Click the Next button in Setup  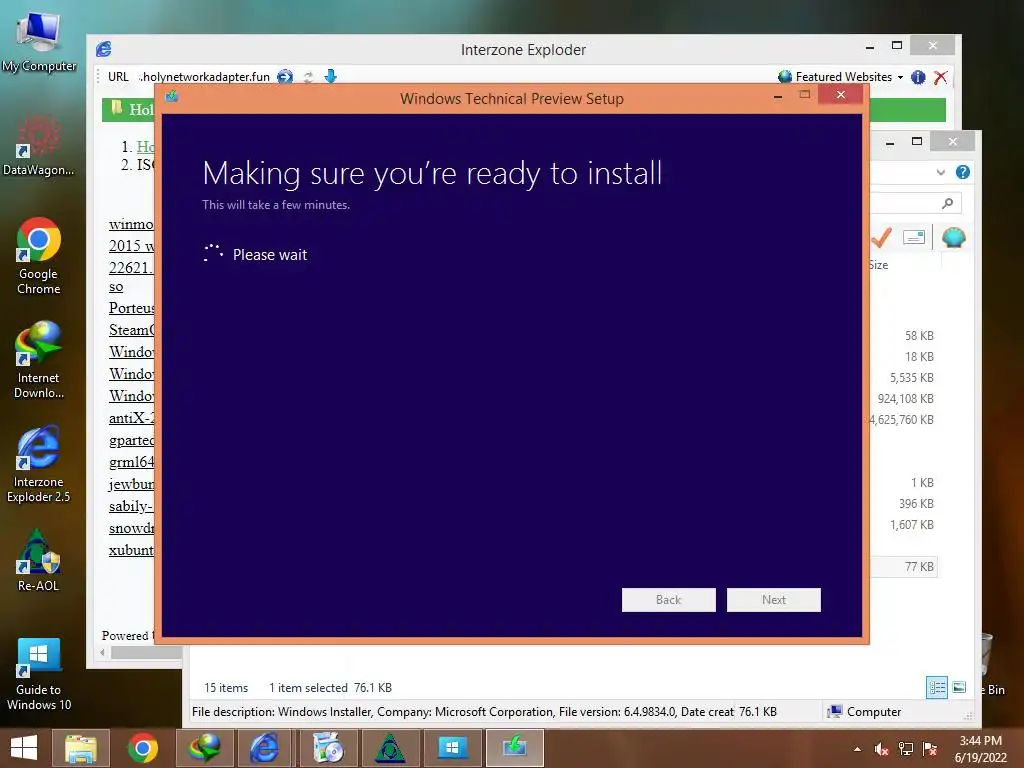[773, 600]
